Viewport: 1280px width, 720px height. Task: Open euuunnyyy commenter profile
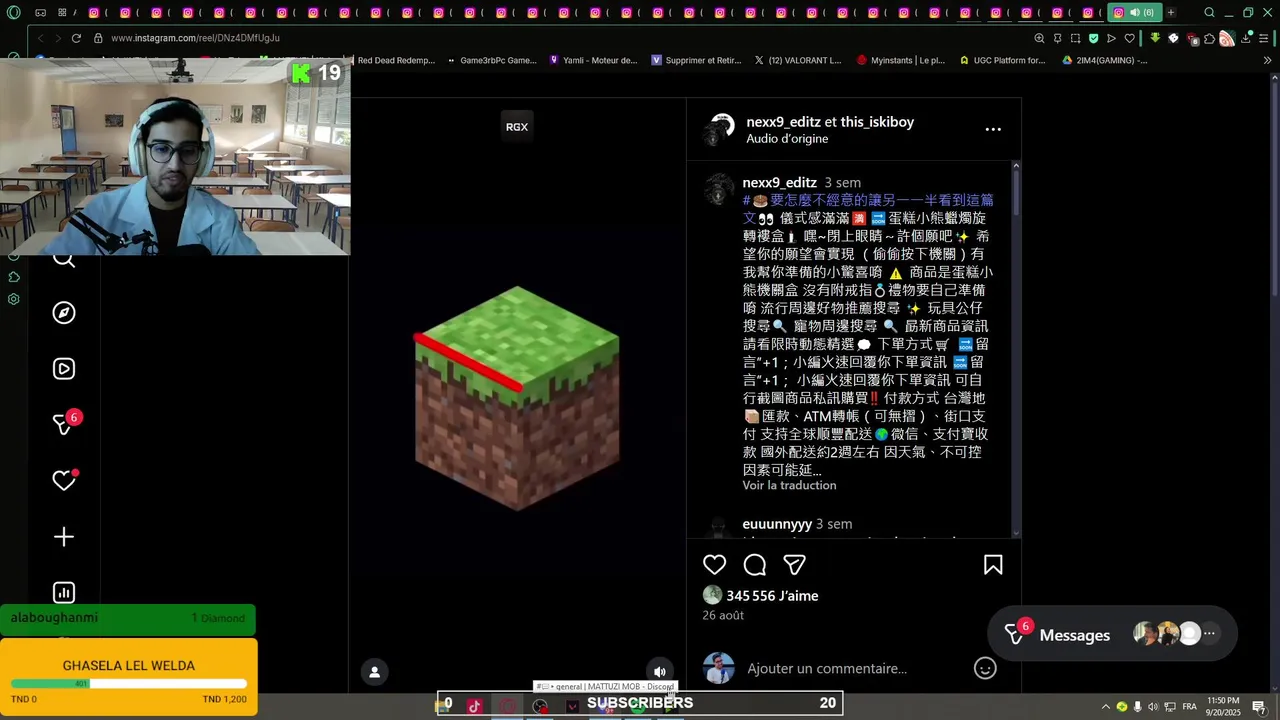(777, 524)
